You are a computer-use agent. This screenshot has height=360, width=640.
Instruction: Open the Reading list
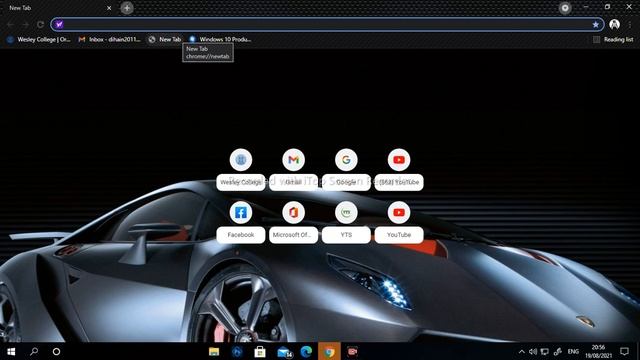point(613,39)
